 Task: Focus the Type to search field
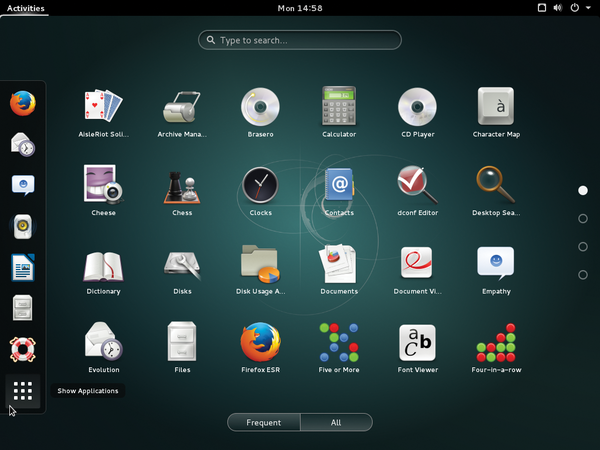(300, 40)
